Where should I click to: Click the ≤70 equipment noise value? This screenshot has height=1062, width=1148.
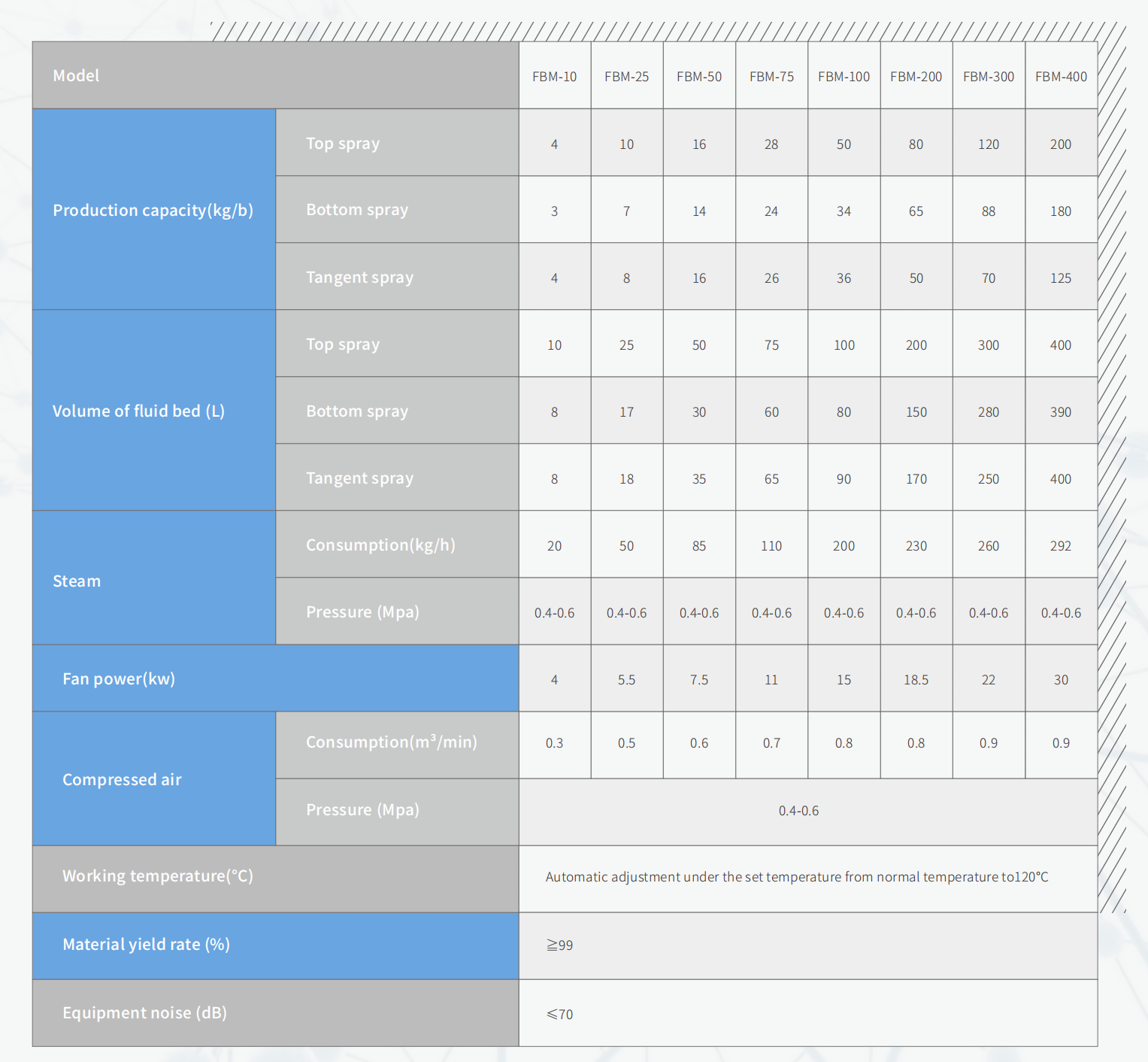click(x=559, y=1014)
